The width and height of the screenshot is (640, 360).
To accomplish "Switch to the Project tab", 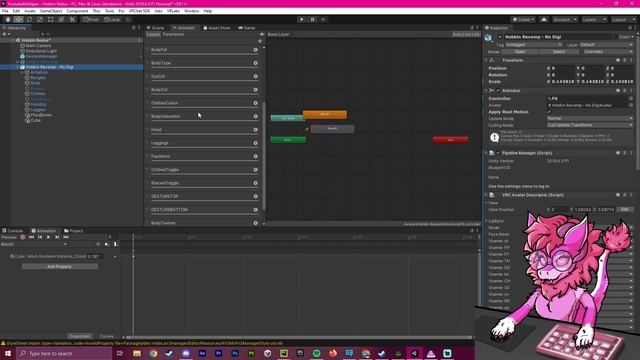I will point(73,231).
